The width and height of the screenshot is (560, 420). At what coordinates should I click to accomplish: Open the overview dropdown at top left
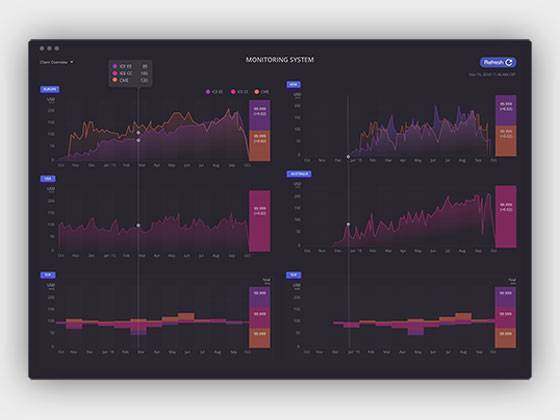(x=57, y=62)
